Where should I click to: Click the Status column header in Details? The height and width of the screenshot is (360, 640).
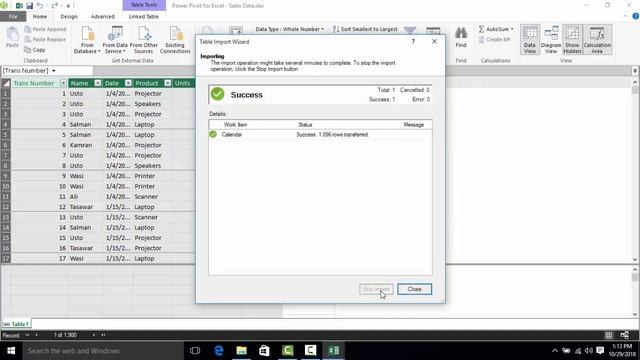(x=305, y=124)
